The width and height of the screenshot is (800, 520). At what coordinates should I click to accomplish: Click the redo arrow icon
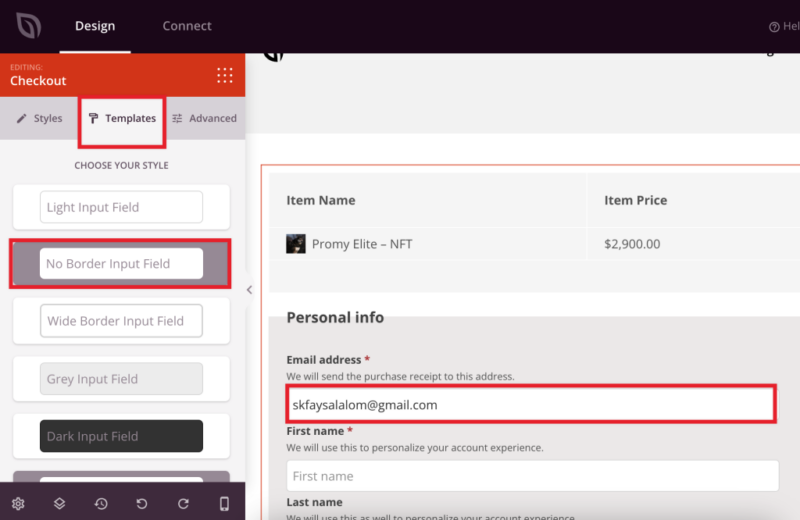point(183,504)
